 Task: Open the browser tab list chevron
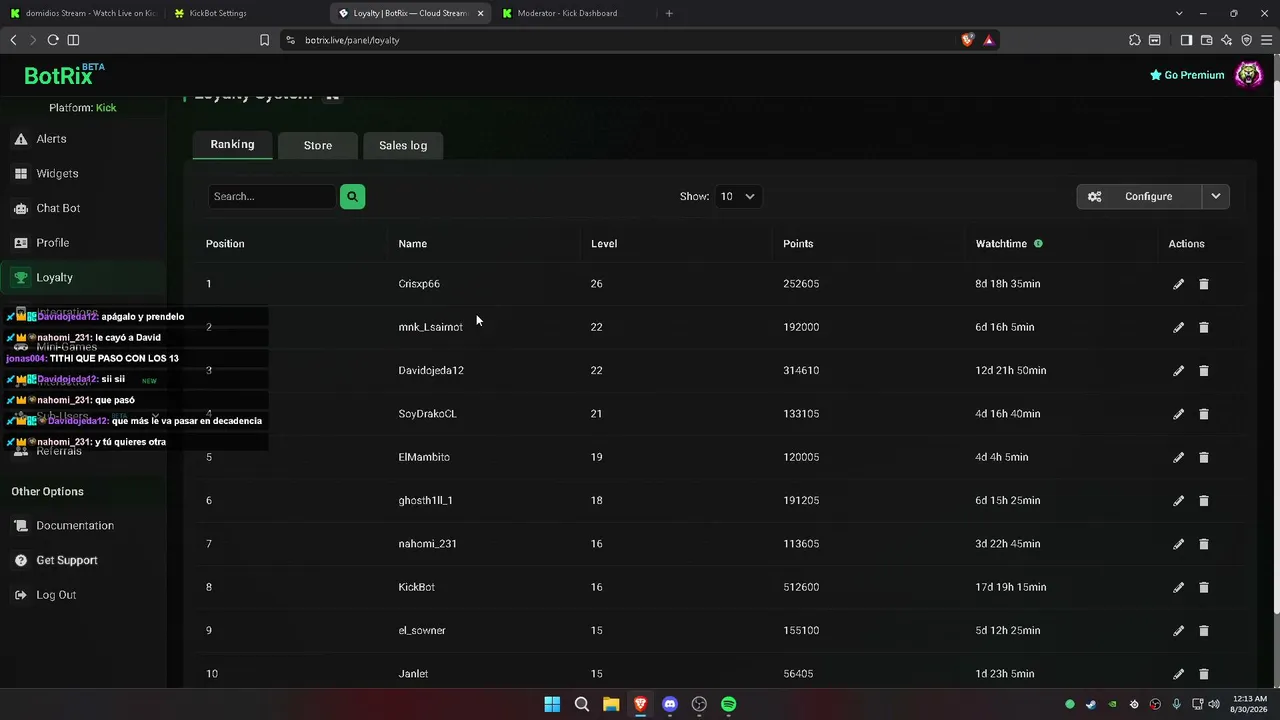(x=1180, y=13)
